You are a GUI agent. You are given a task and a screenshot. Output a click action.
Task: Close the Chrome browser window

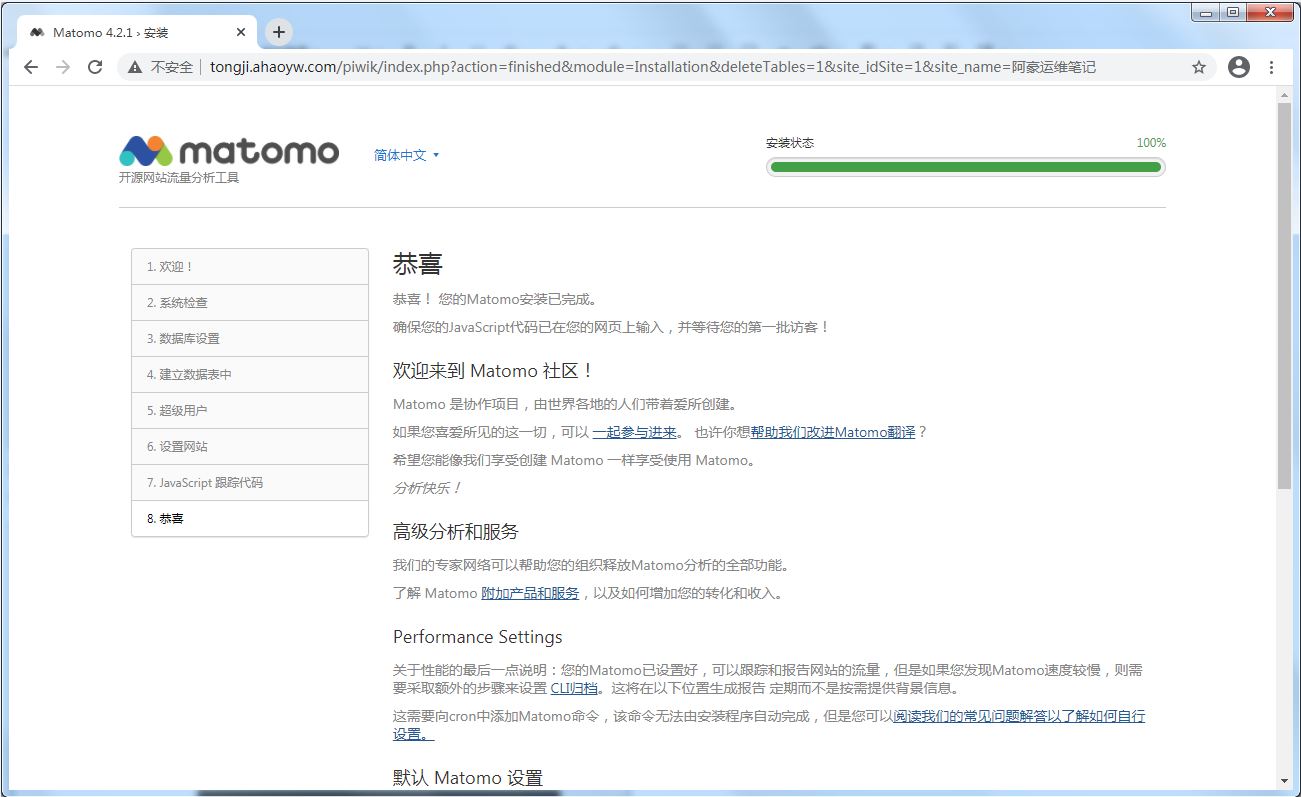pyautogui.click(x=1270, y=12)
